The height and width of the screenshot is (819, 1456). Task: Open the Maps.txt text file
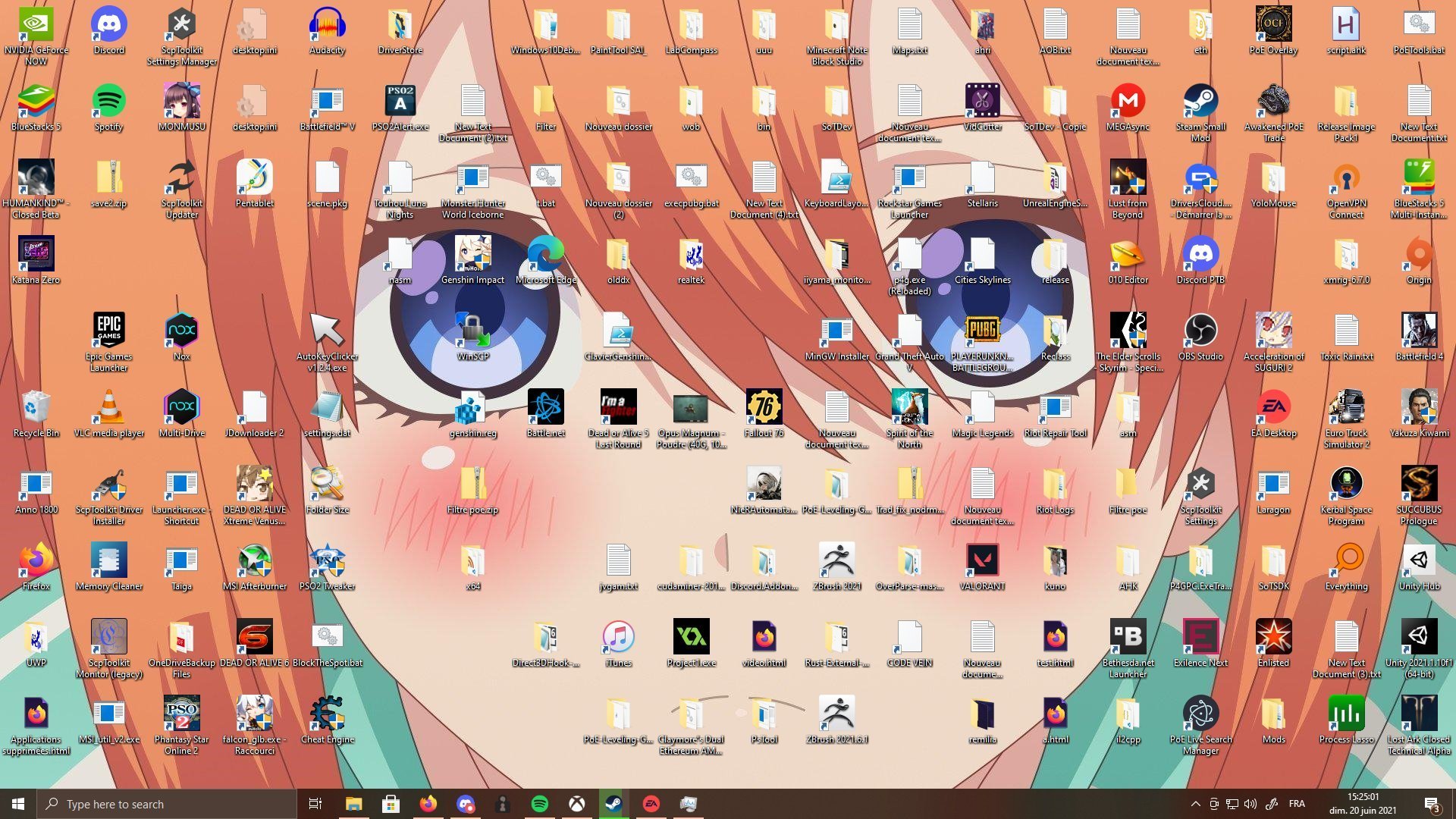coord(910,32)
